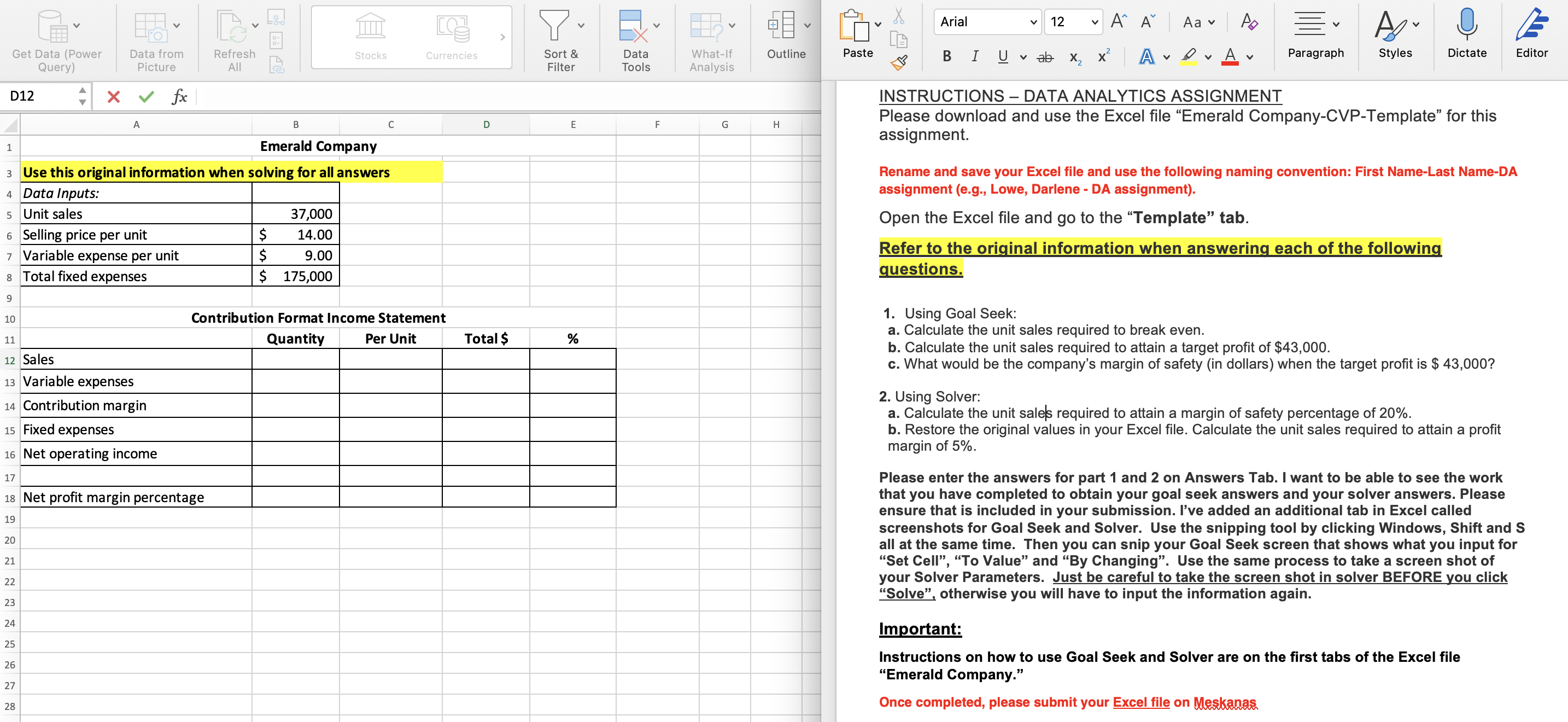Expand the Sort & Filter dropdown

tap(581, 26)
